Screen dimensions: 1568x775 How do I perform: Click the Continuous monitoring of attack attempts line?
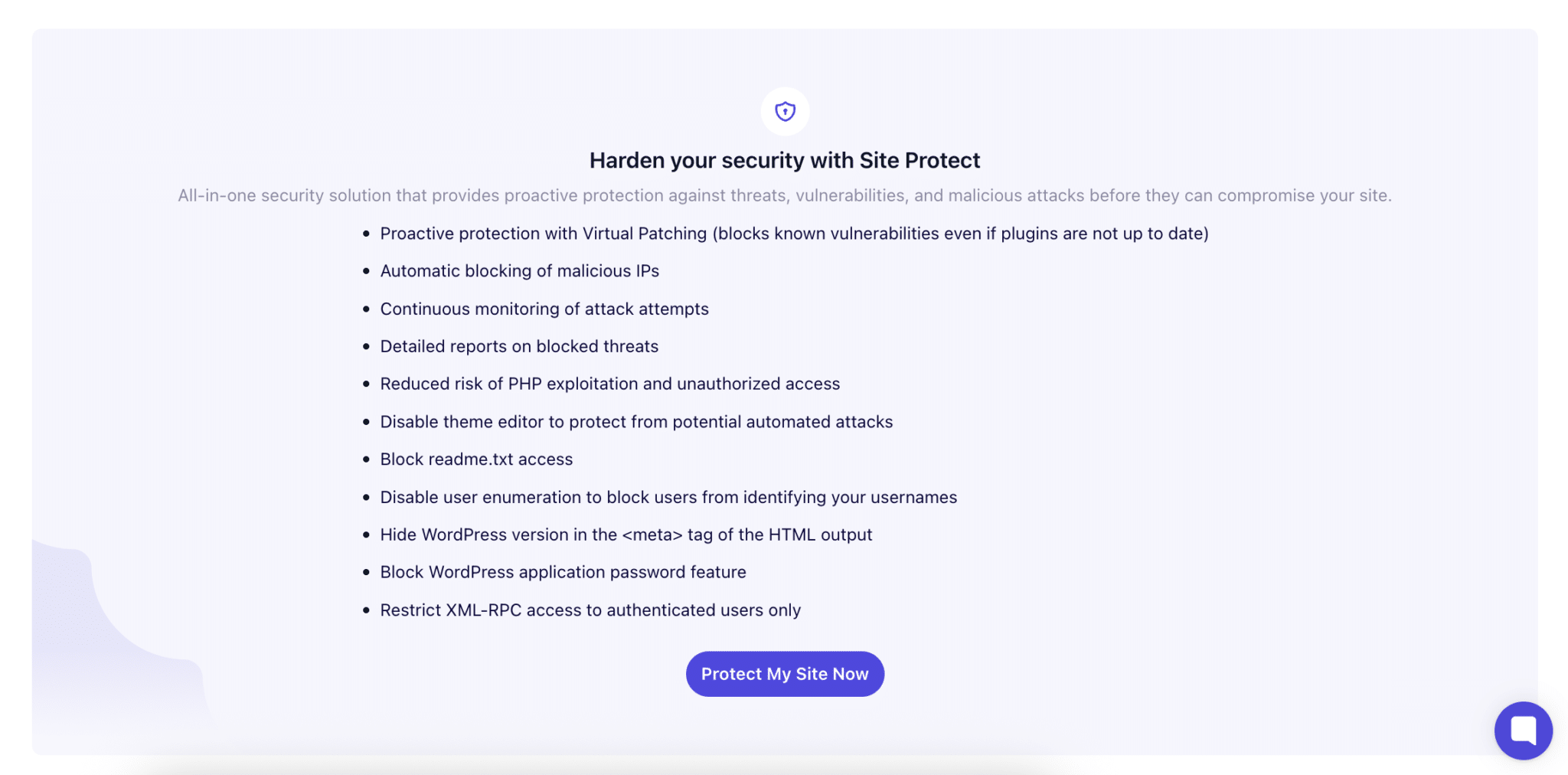544,309
